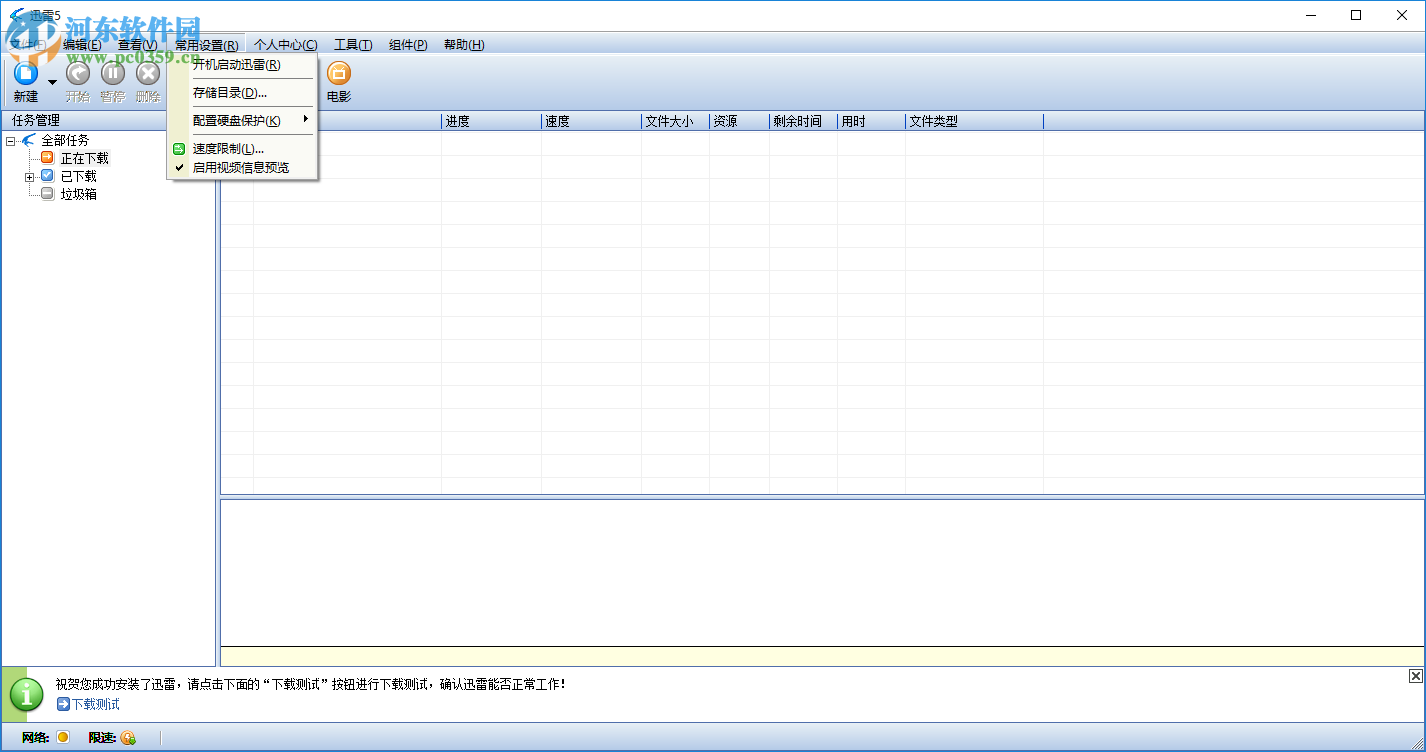
Task: Close the info tip bar
Action: 1416,676
